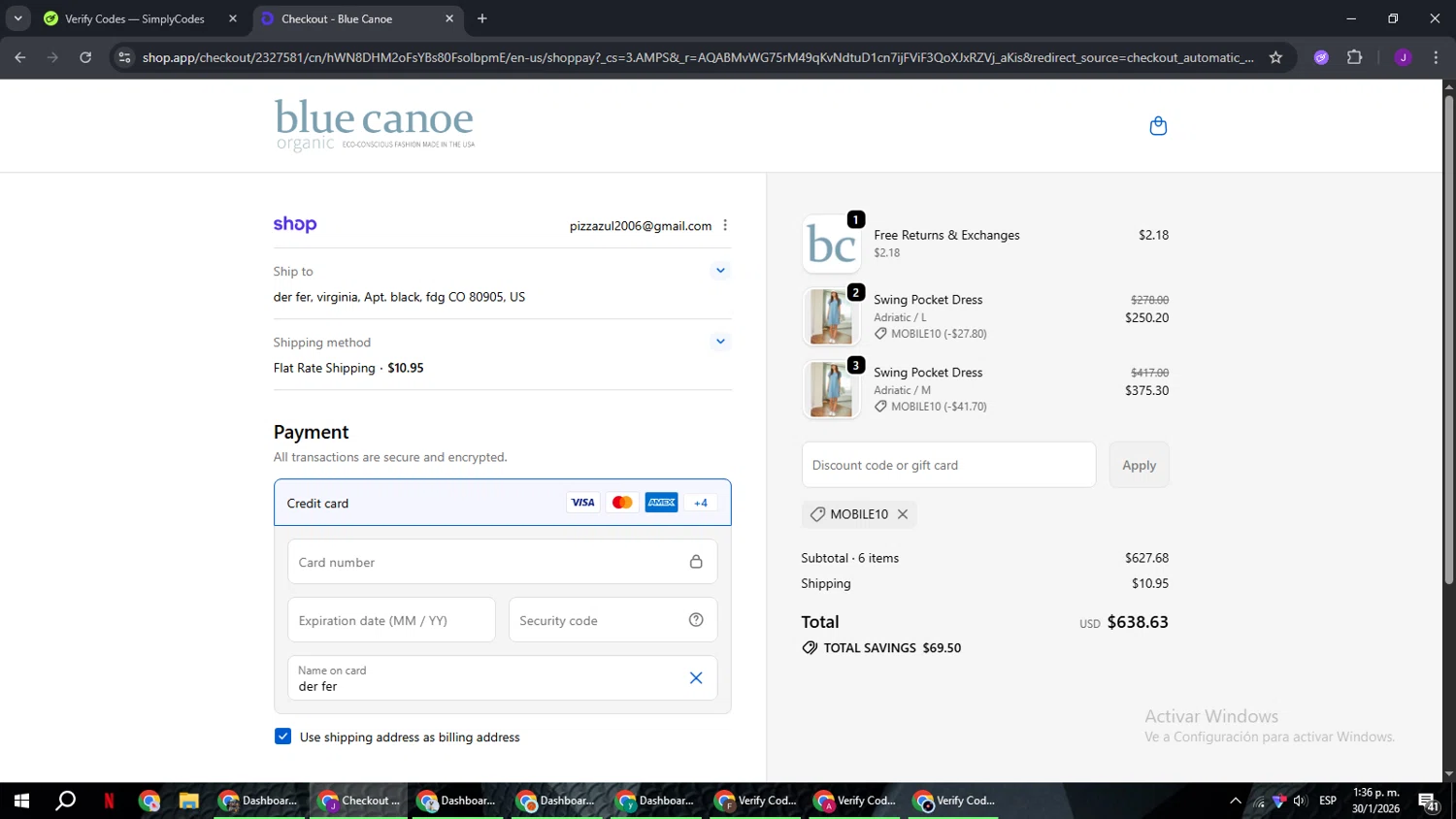The image size is (1456, 819).
Task: Open a new browser tab
Action: pyautogui.click(x=482, y=18)
